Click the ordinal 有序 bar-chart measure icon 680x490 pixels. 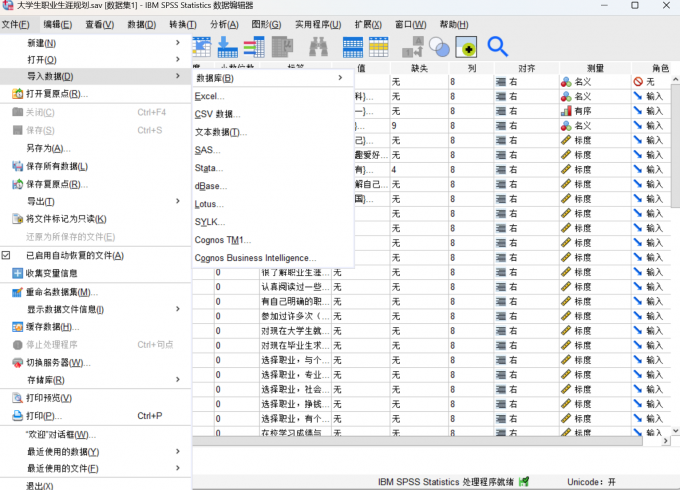click(x=566, y=111)
